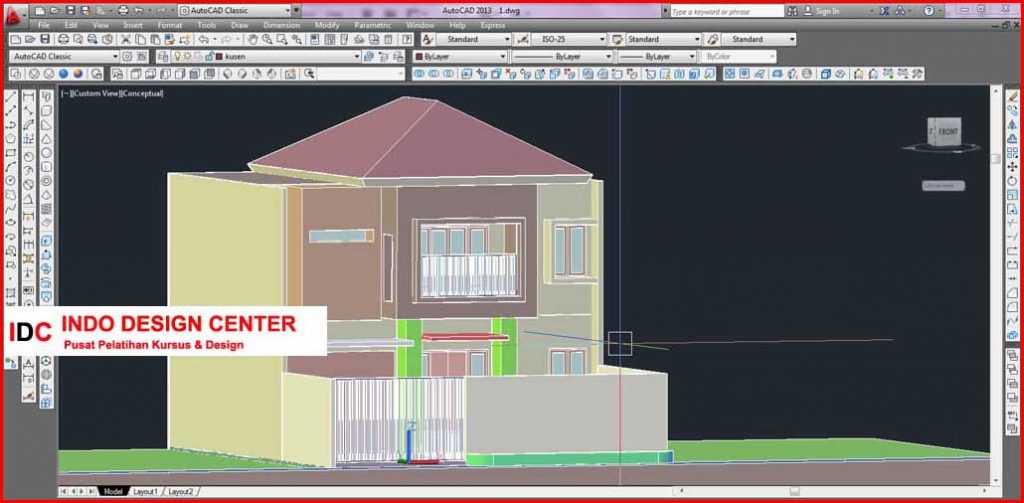This screenshot has width=1024, height=503.
Task: Open the Dimension menu
Action: 281,25
